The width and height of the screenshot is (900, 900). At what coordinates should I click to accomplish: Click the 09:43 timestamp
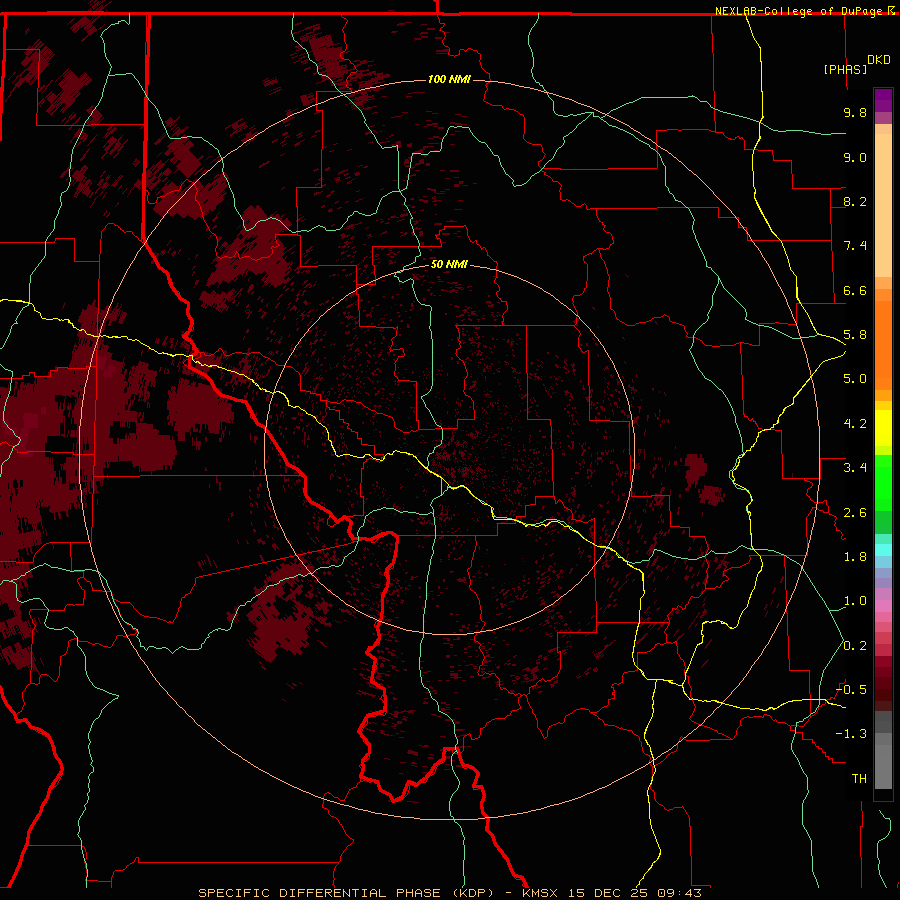click(679, 893)
